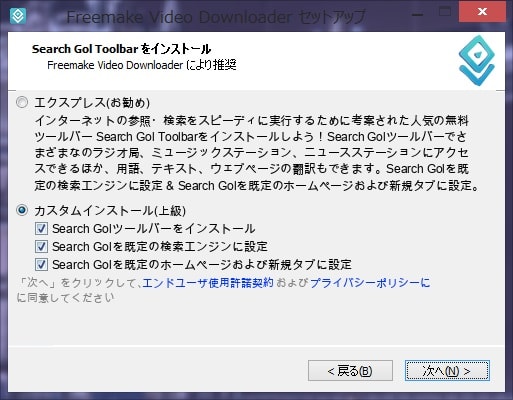The image size is (513, 400).
Task: Minimize the setup window
Action: click(417, 14)
